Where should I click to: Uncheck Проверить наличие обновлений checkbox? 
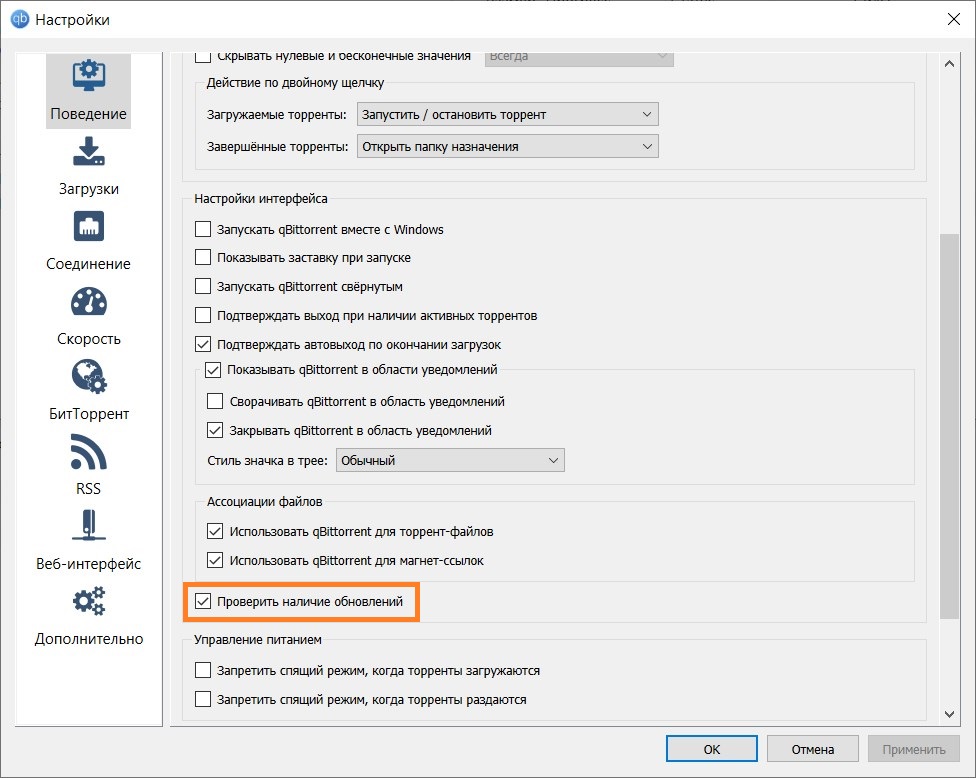tap(203, 602)
